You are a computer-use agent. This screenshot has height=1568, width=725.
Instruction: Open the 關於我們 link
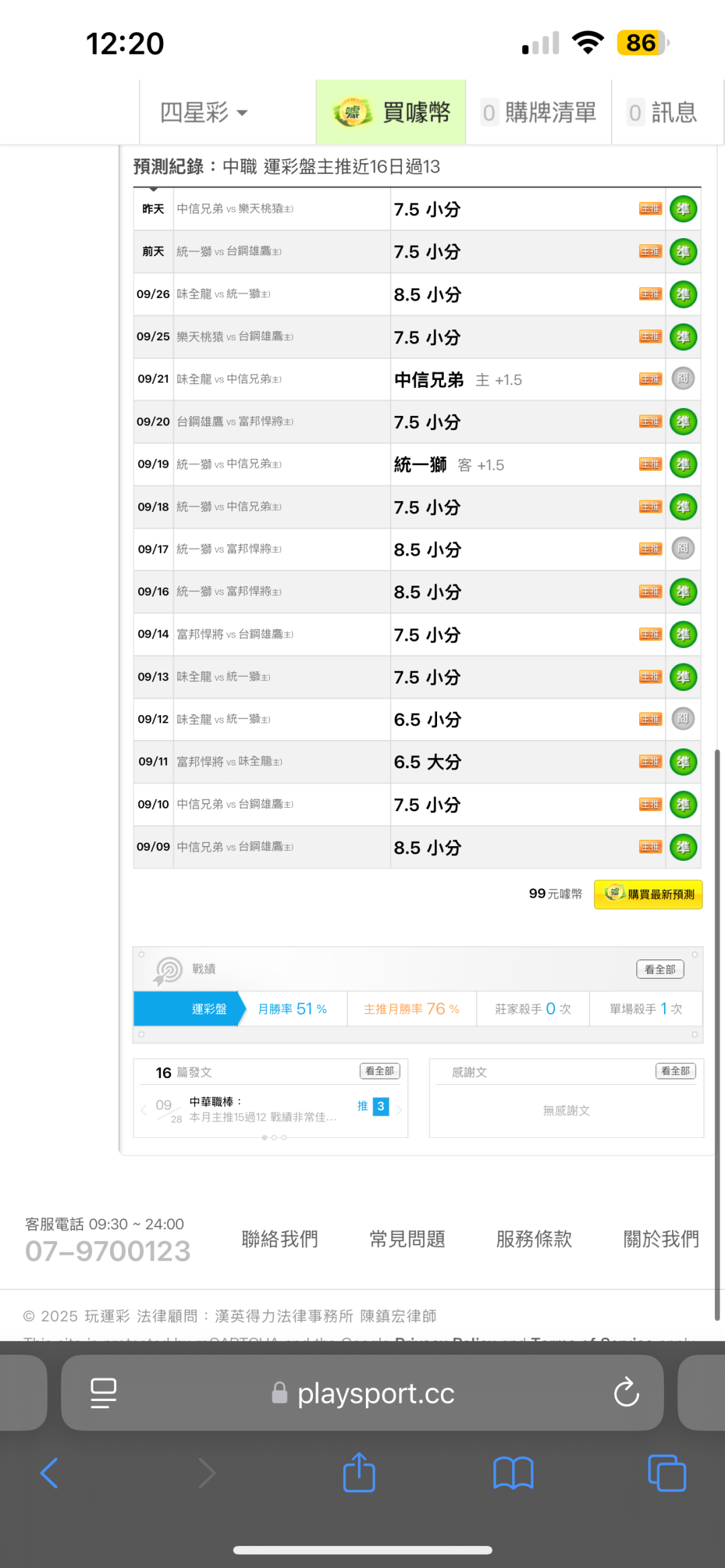(662, 1239)
